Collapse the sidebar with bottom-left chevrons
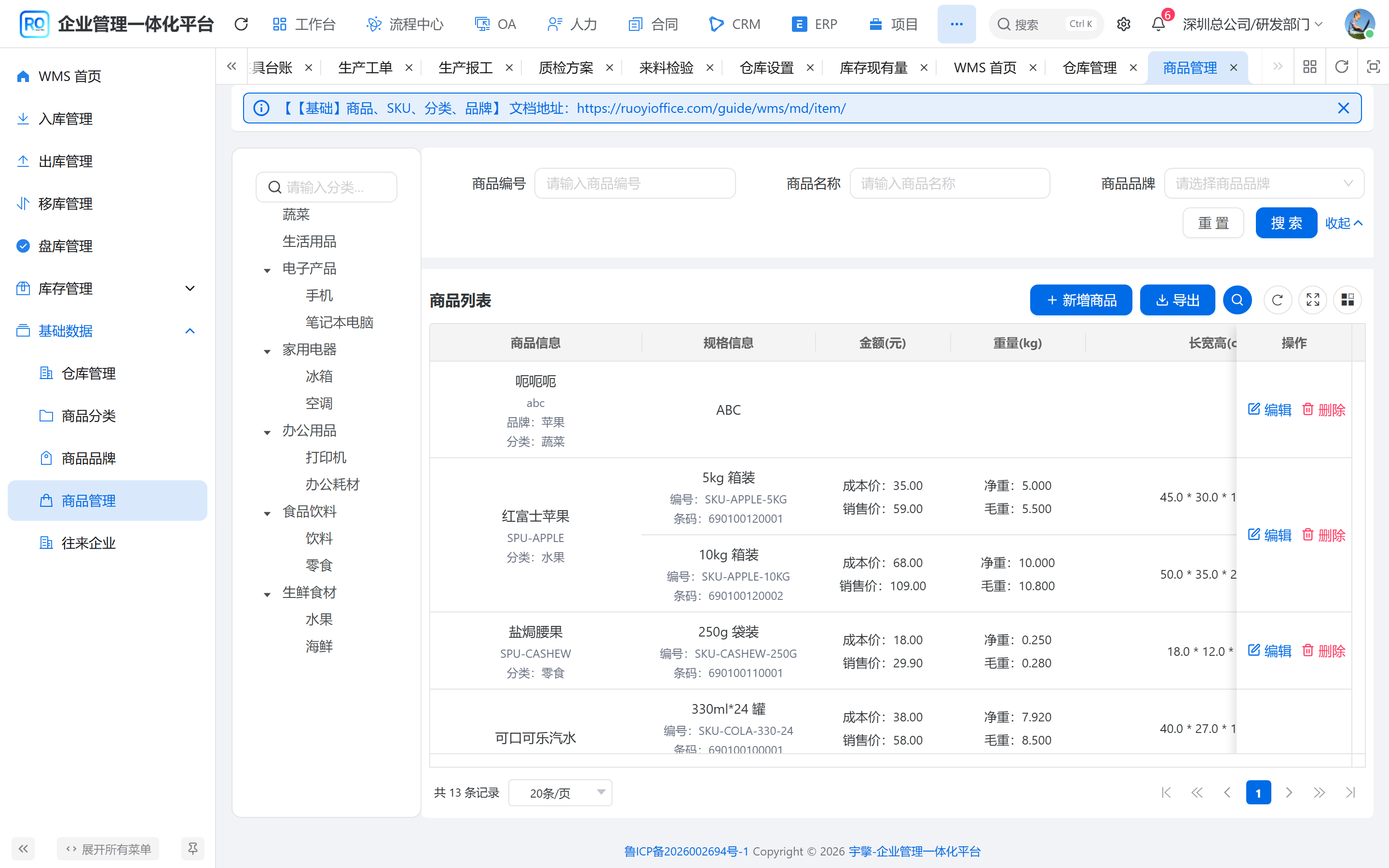Viewport: 1389px width, 868px height. click(x=23, y=849)
